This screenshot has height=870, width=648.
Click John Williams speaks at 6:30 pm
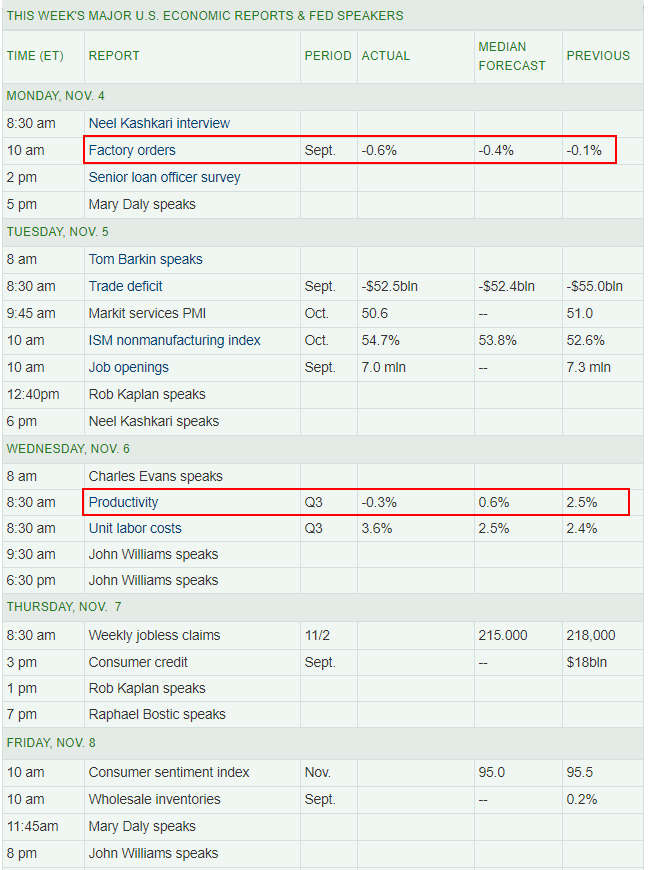pyautogui.click(x=153, y=580)
